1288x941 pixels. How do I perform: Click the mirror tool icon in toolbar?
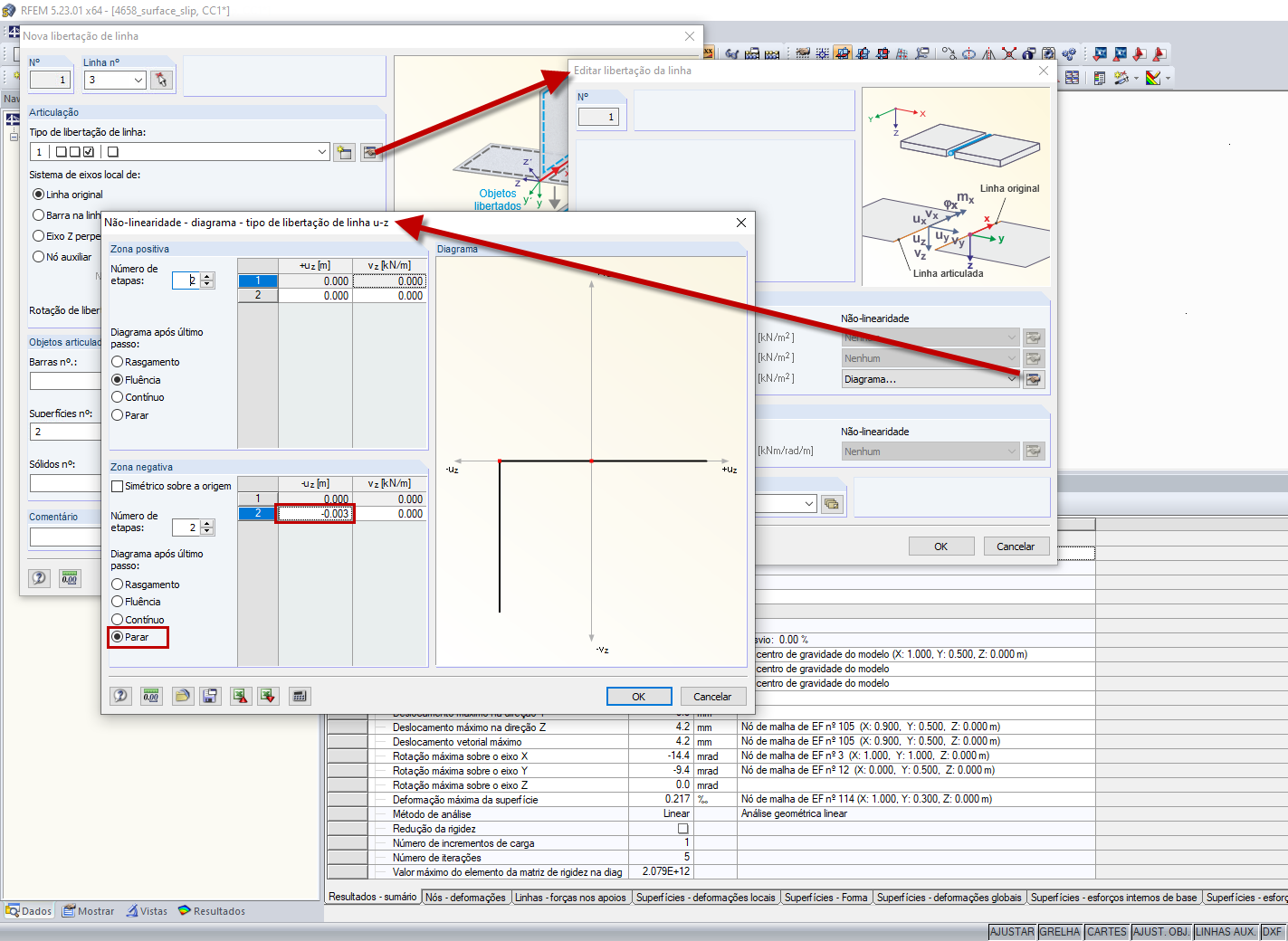point(988,54)
